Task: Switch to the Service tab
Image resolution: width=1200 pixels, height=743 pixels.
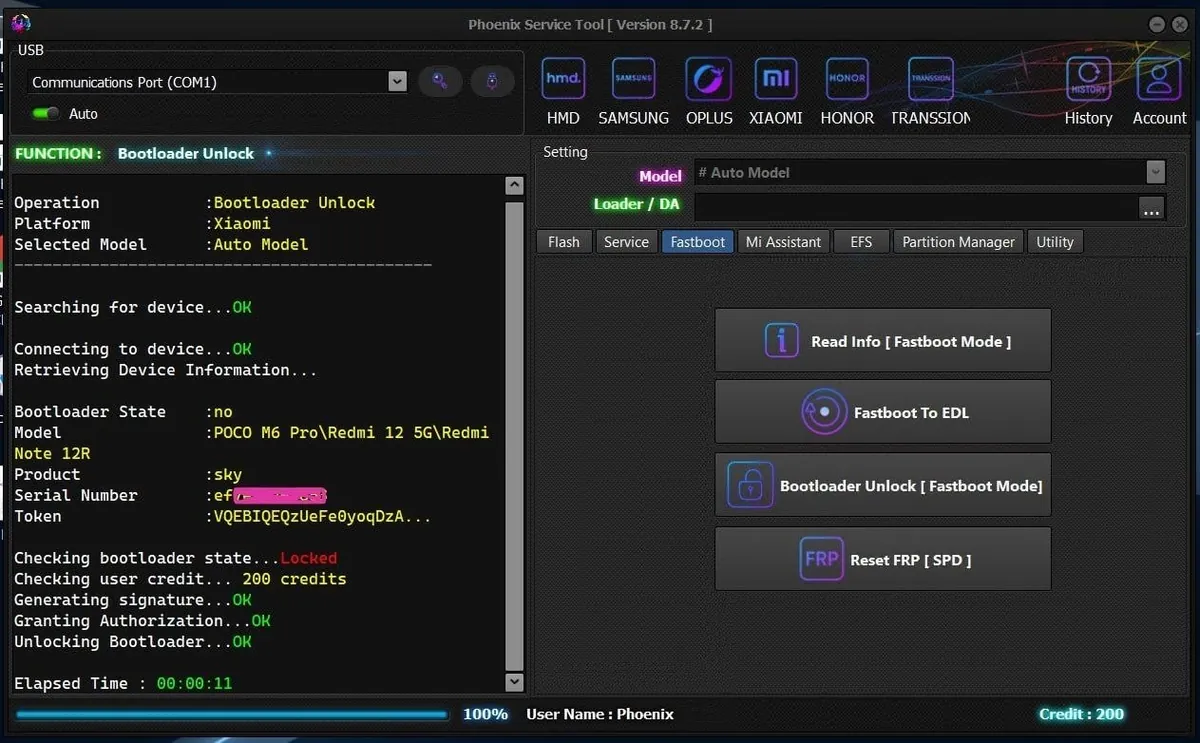Action: click(626, 242)
